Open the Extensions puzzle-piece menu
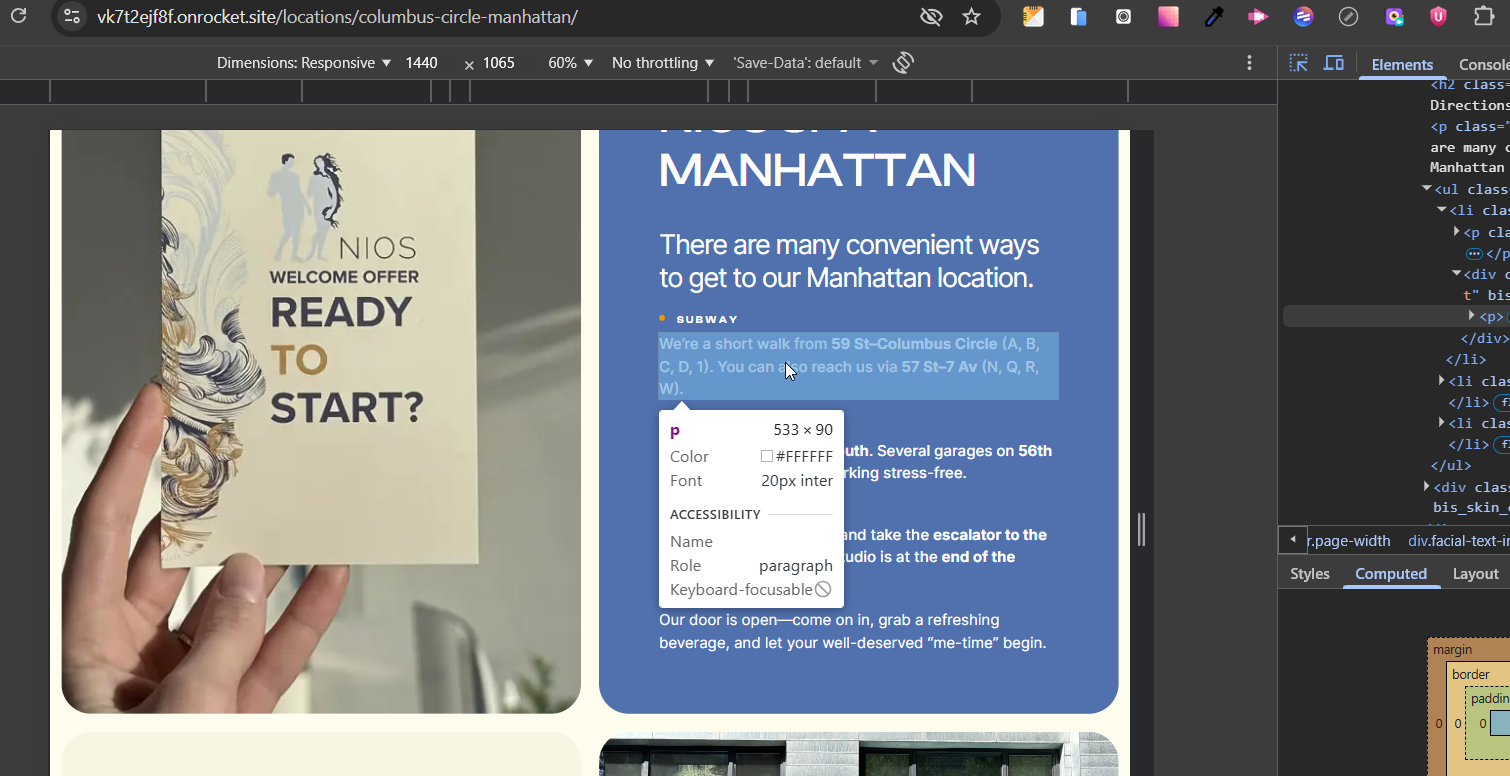The image size is (1510, 776). click(1484, 16)
